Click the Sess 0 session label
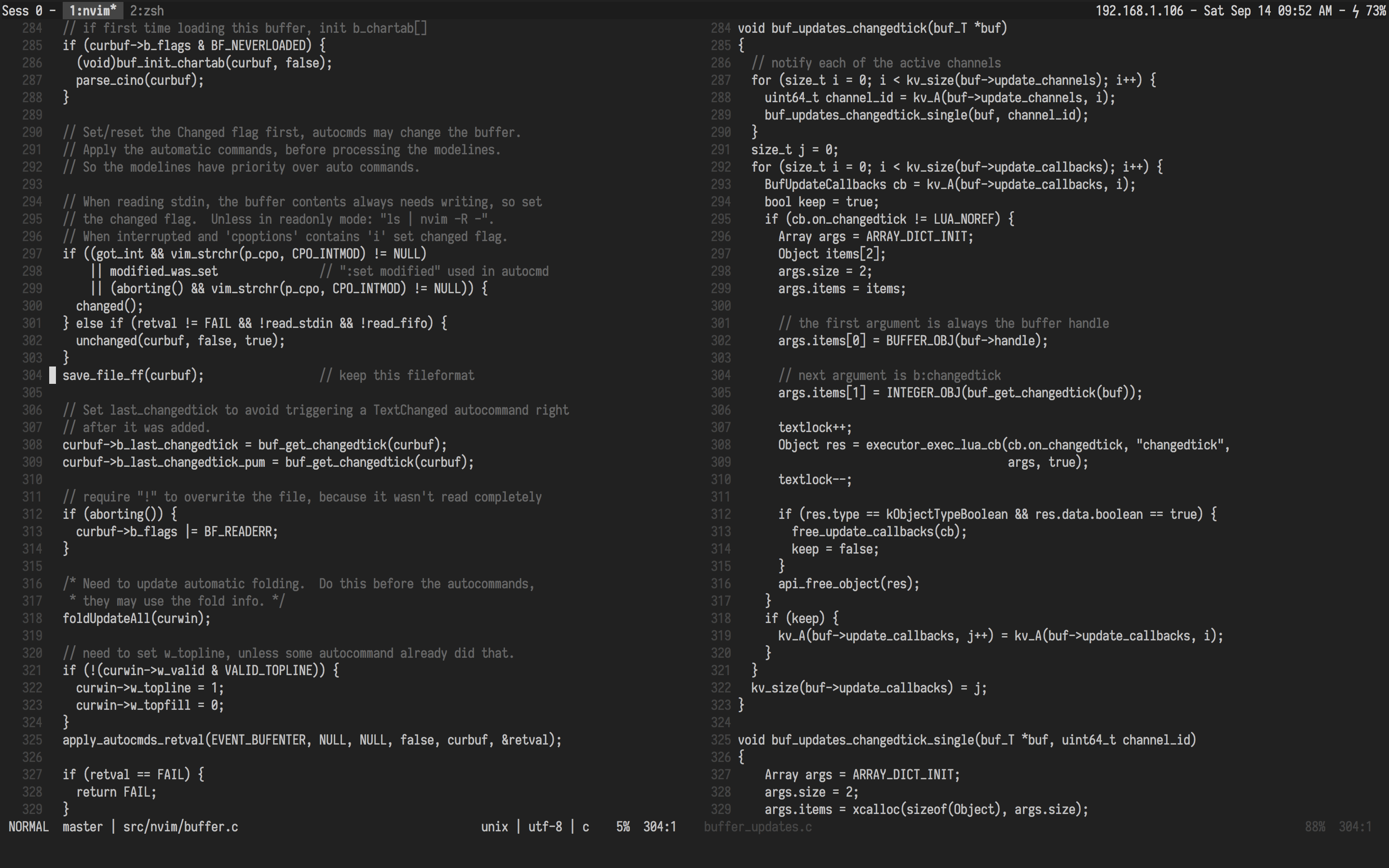This screenshot has width=1389, height=868. tap(22, 10)
